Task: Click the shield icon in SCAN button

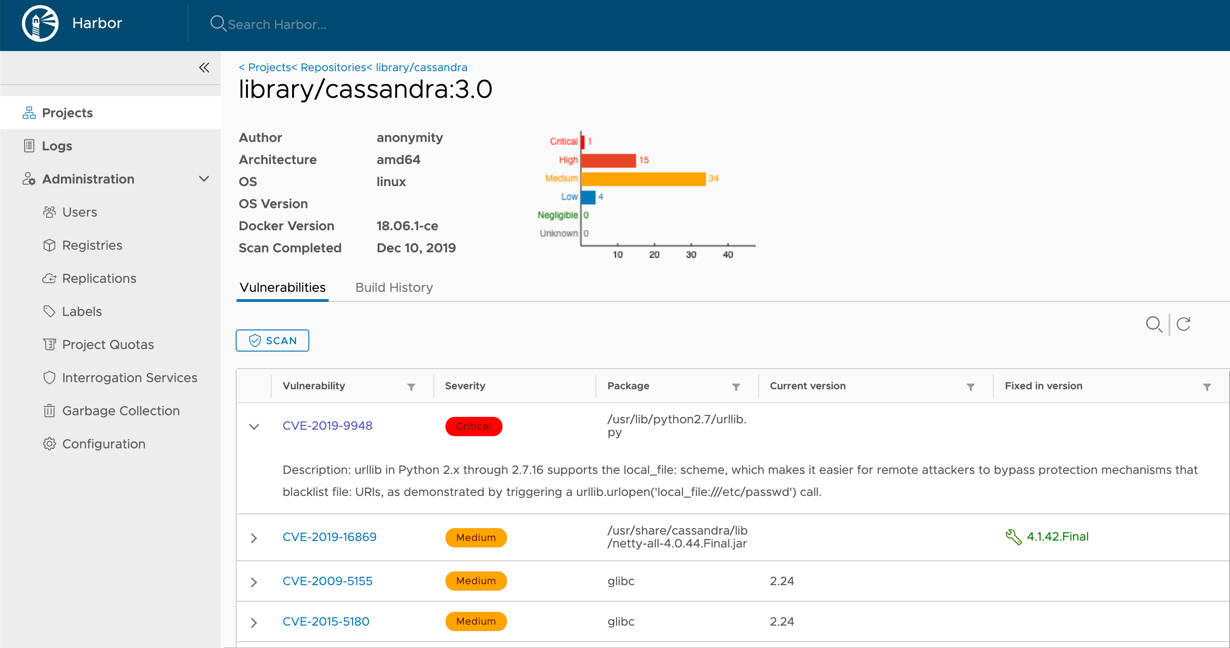Action: 255,341
